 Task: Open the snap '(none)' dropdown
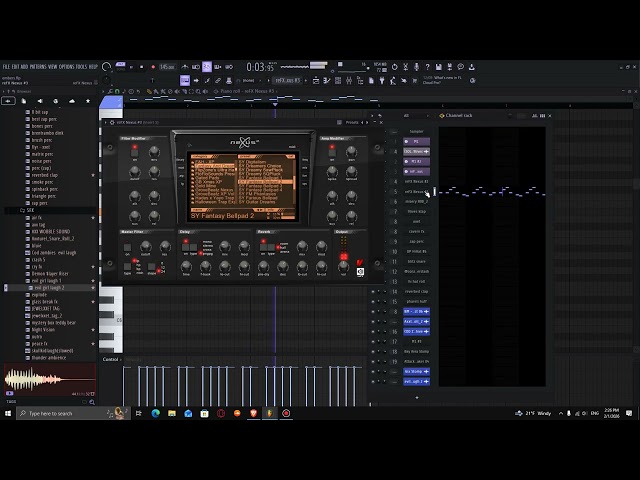pos(249,80)
